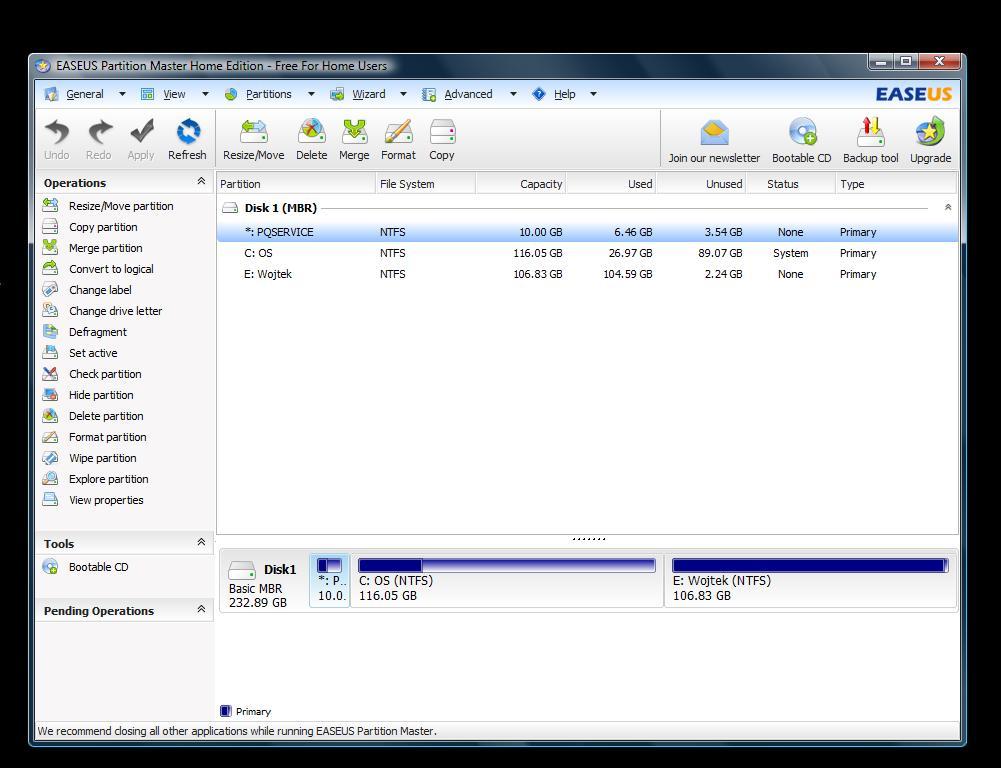Choose Hide partition operation

pos(88,396)
